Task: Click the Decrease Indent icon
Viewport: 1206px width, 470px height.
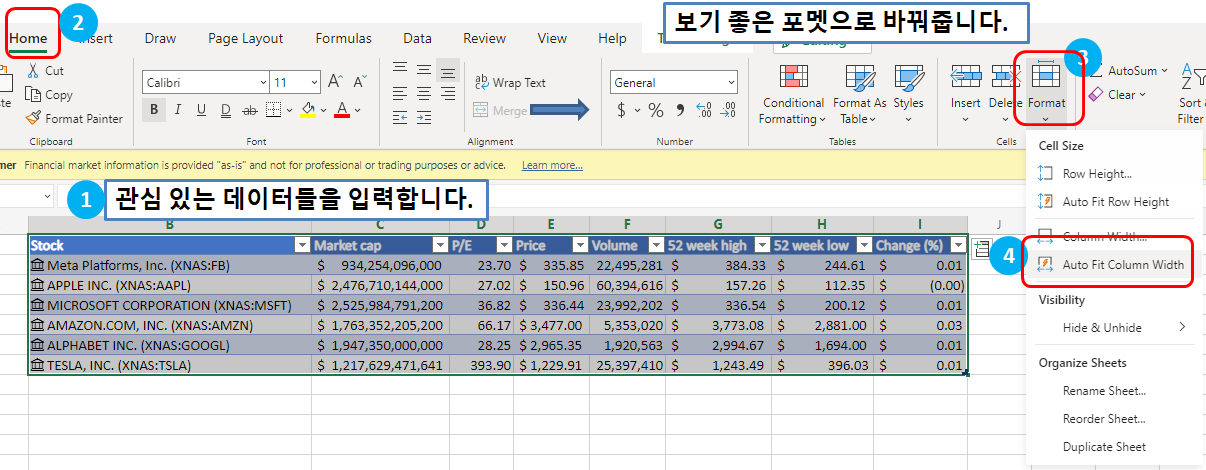Action: (400, 116)
